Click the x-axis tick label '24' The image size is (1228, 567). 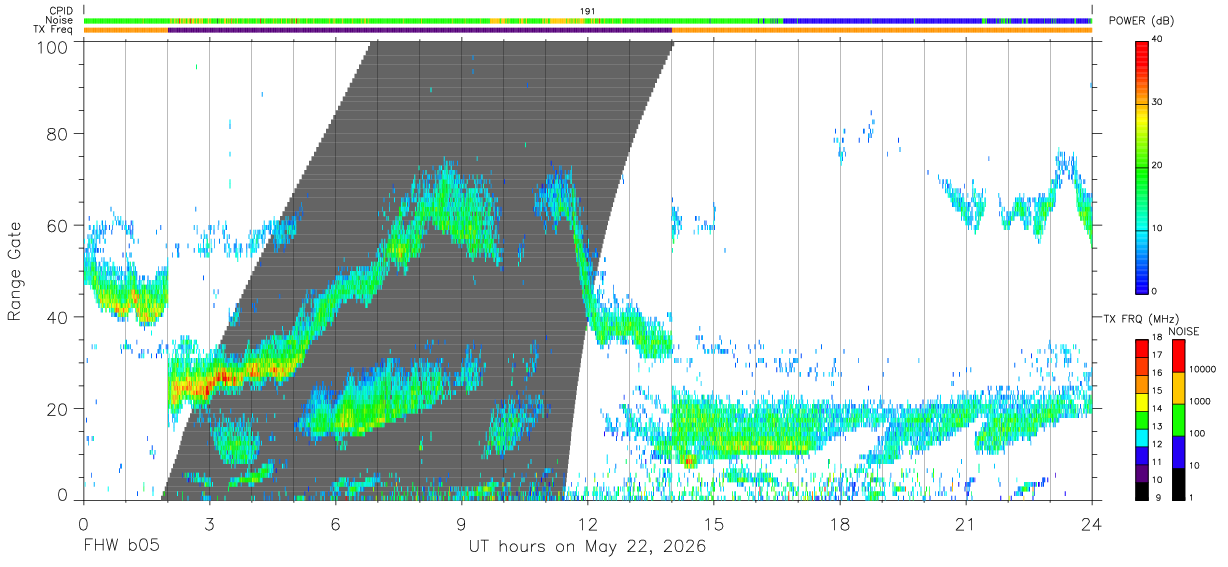[1092, 524]
